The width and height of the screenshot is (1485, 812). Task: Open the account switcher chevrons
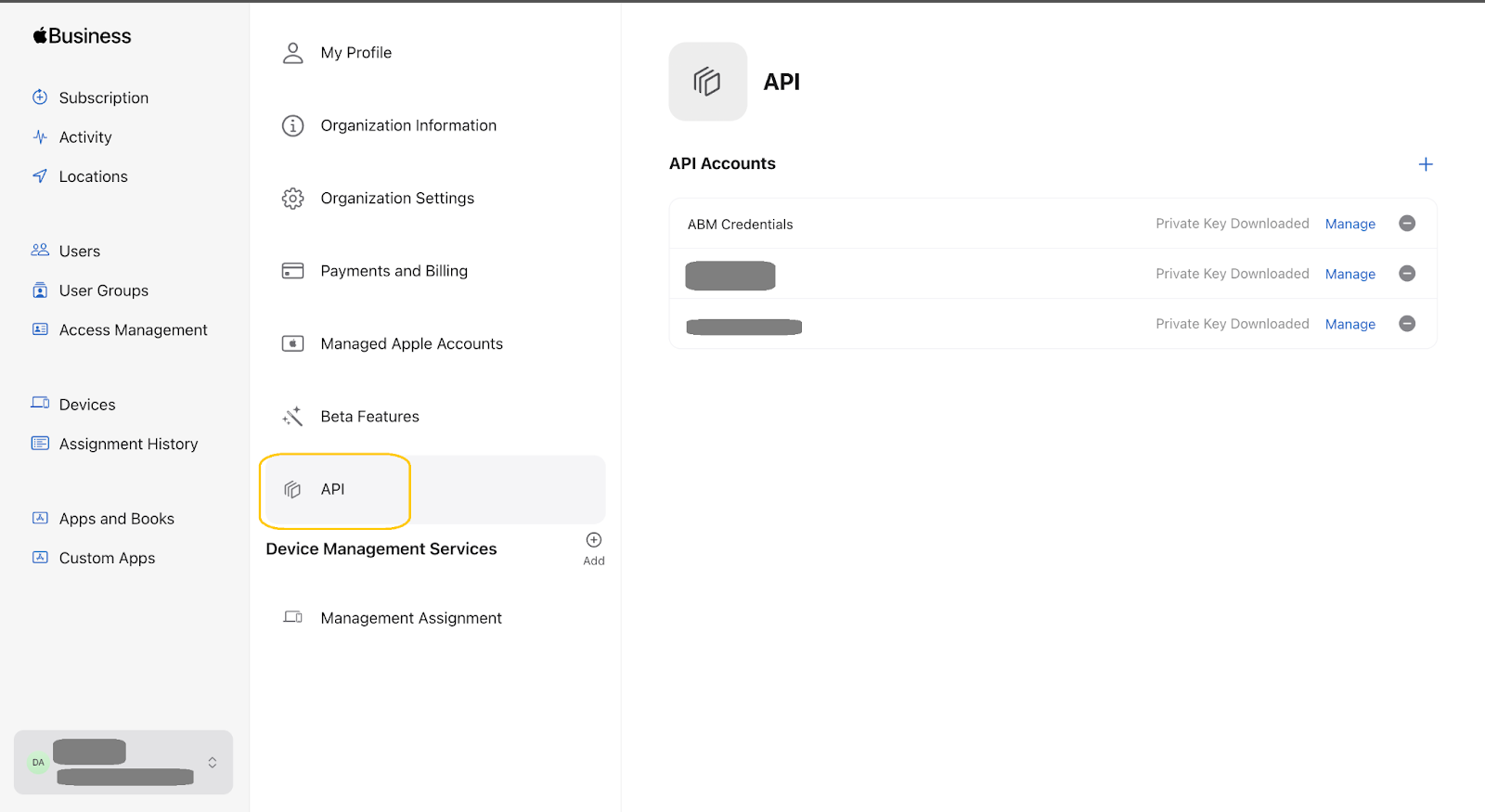pyautogui.click(x=213, y=762)
